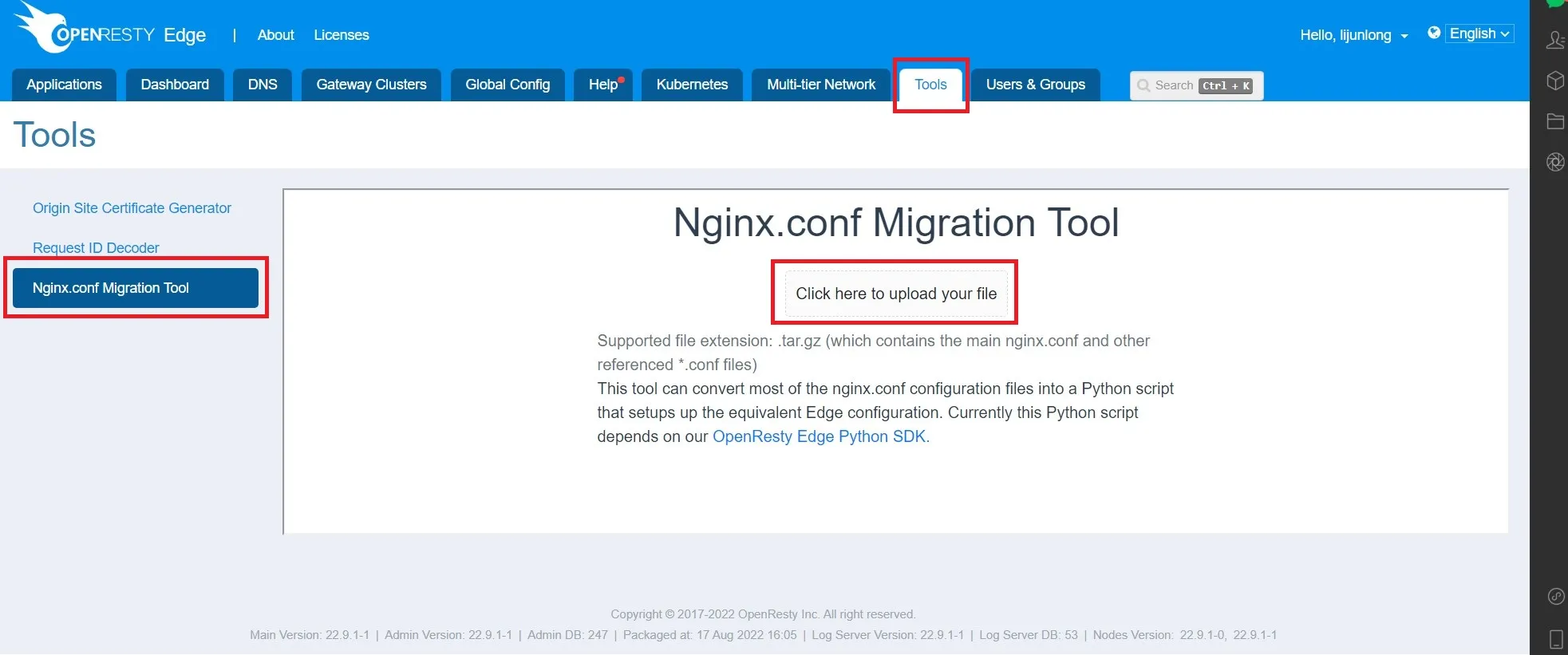
Task: Click the 'Log Server DB: 53' footer entry
Action: coord(1028,635)
